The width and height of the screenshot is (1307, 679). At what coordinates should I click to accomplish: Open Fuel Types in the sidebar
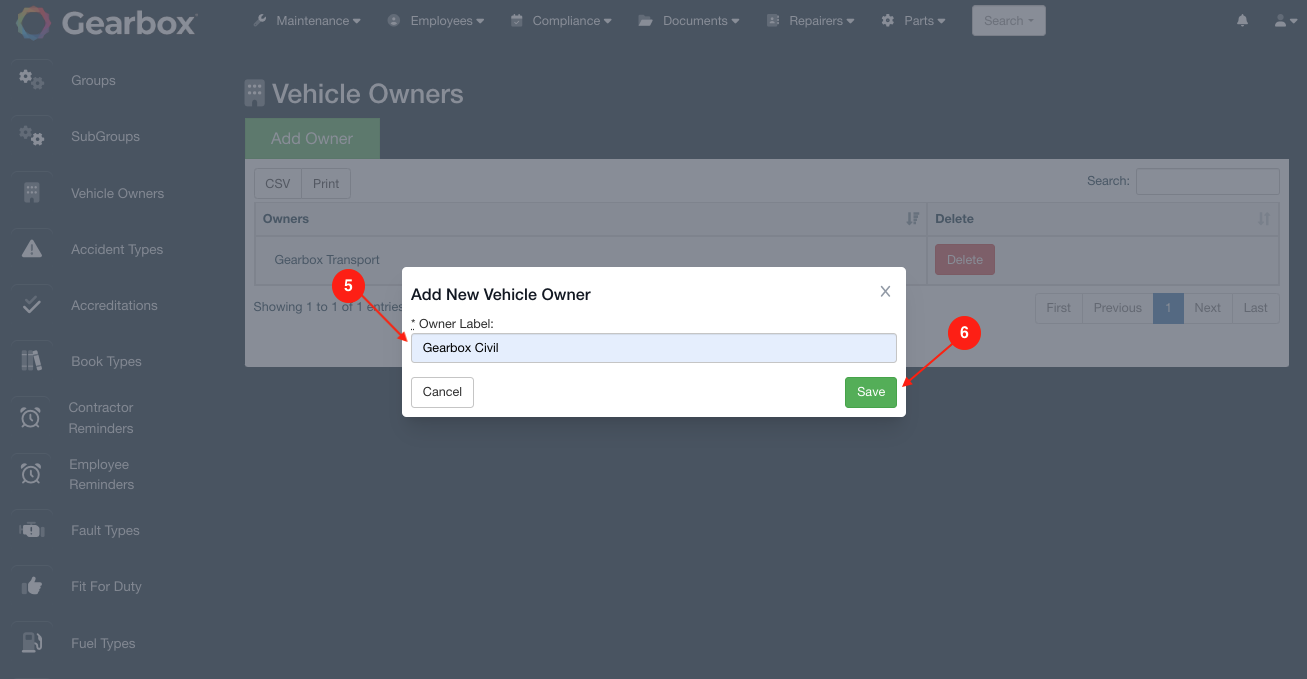tap(103, 643)
